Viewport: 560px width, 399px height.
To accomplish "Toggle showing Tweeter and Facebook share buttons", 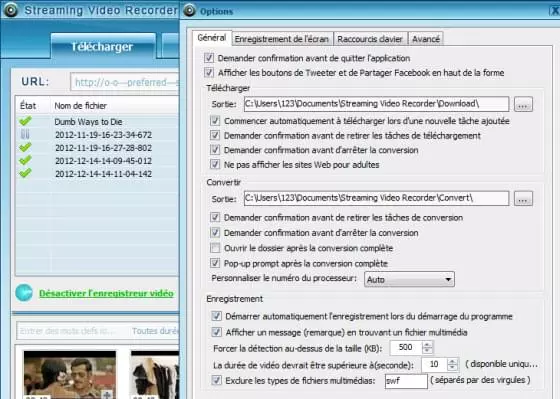I will (209, 73).
